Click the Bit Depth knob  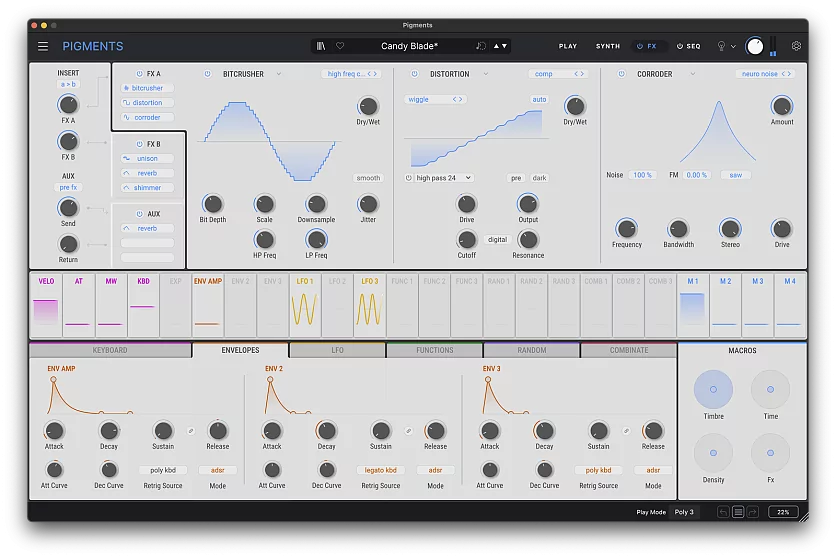point(213,204)
